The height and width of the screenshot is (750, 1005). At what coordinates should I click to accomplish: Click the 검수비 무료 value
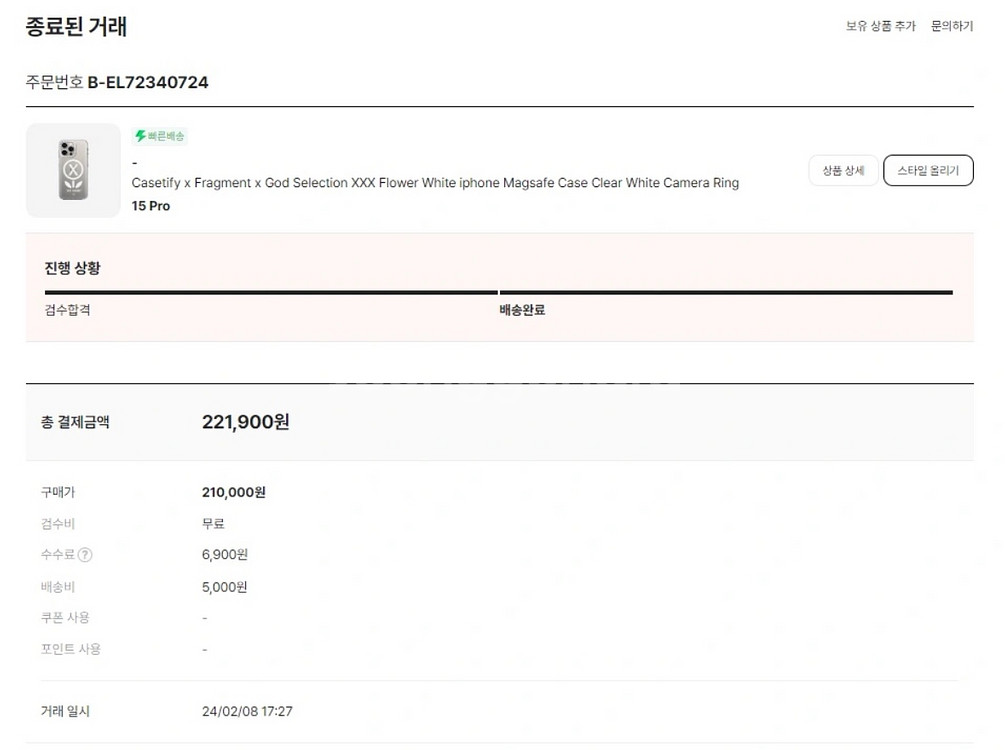click(213, 524)
